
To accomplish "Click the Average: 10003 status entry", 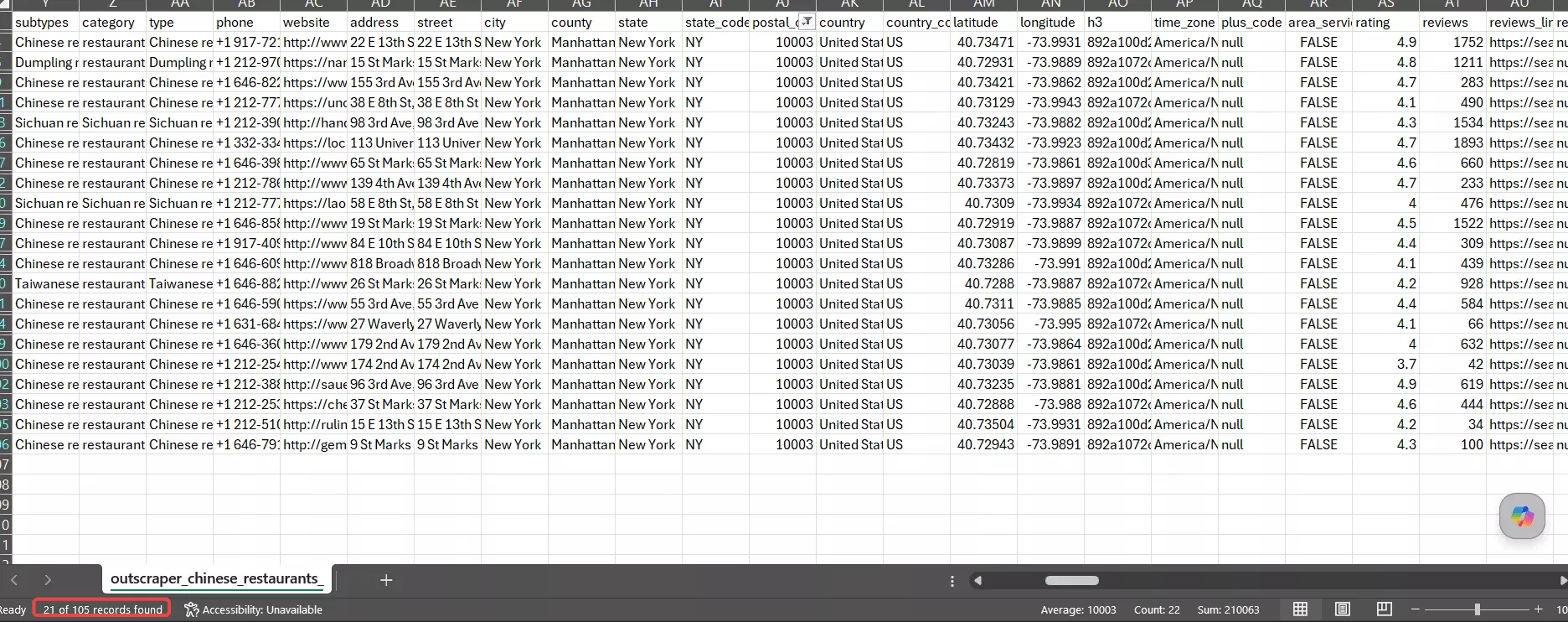I will (1078, 609).
